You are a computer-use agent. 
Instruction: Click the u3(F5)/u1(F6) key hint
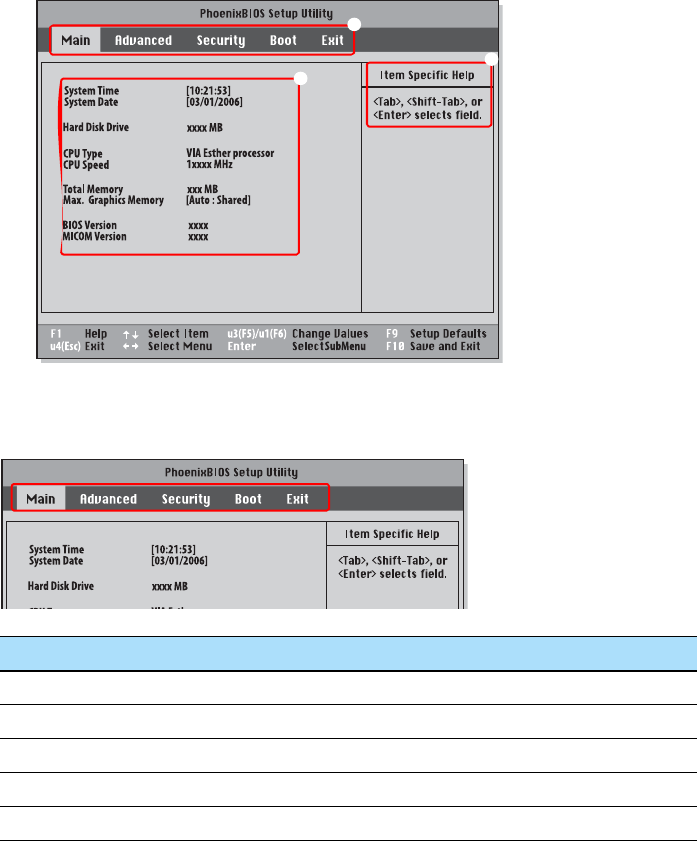pyautogui.click(x=257, y=334)
